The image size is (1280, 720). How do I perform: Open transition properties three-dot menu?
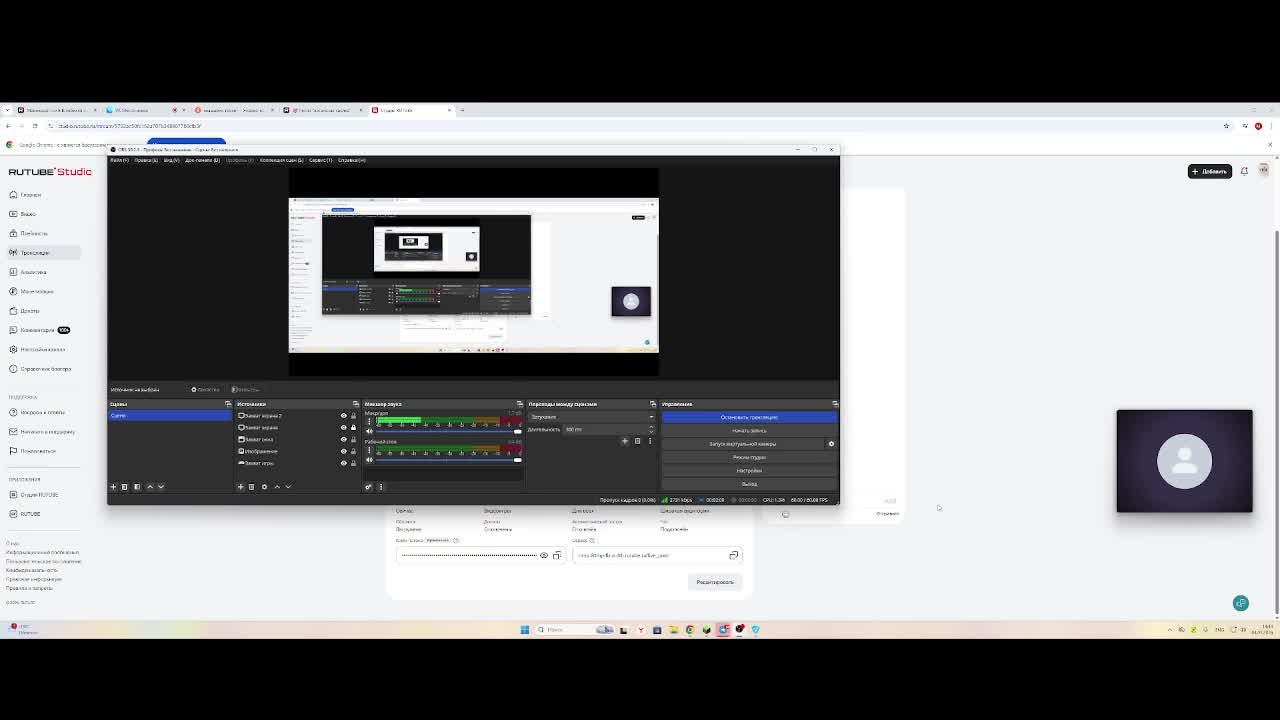(x=650, y=441)
